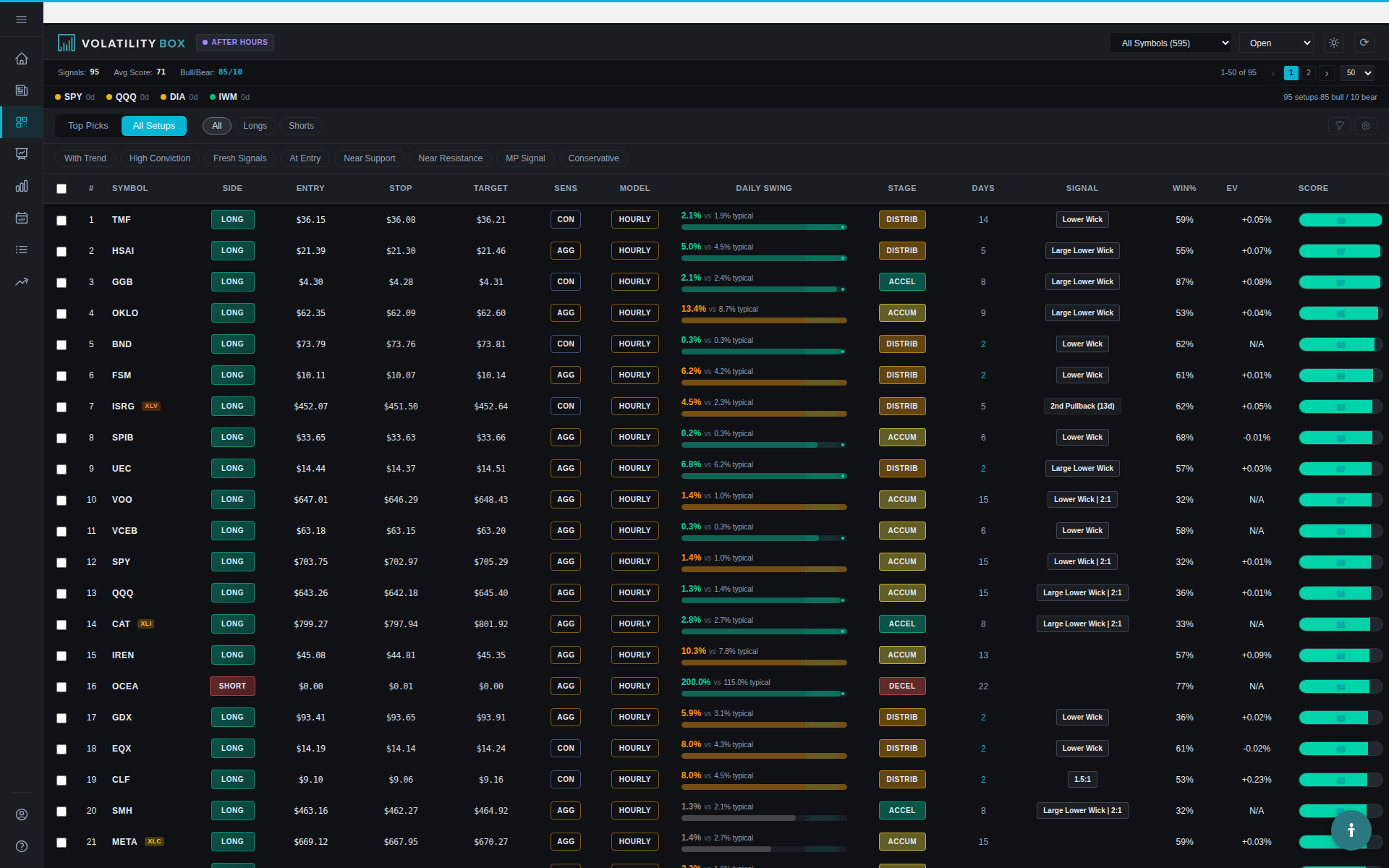Check the VOO row checkbox
Image resolution: width=1389 pixels, height=868 pixels.
pos(61,501)
